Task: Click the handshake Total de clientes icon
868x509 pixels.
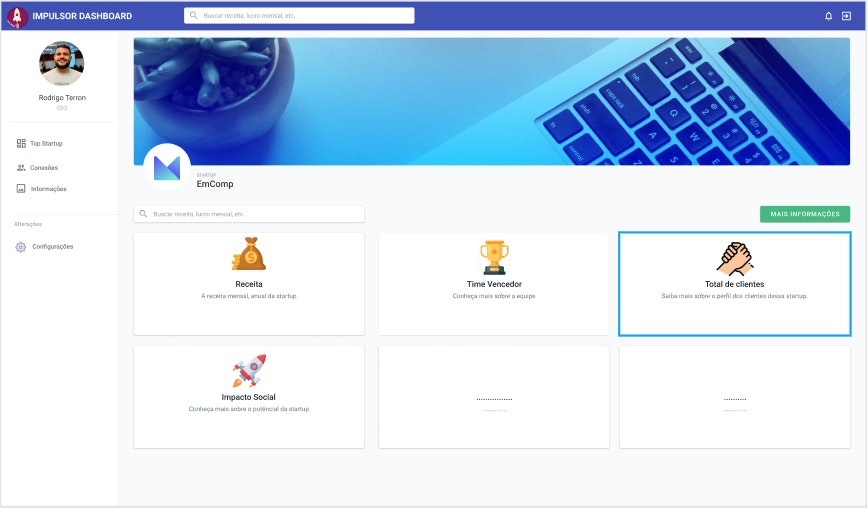Action: [735, 259]
